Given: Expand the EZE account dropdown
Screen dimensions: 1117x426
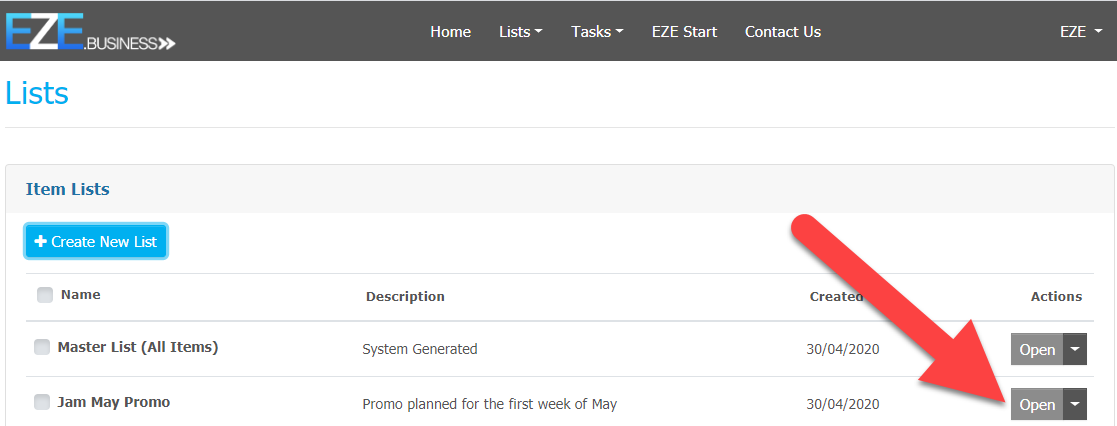Looking at the screenshot, I should tap(1080, 32).
